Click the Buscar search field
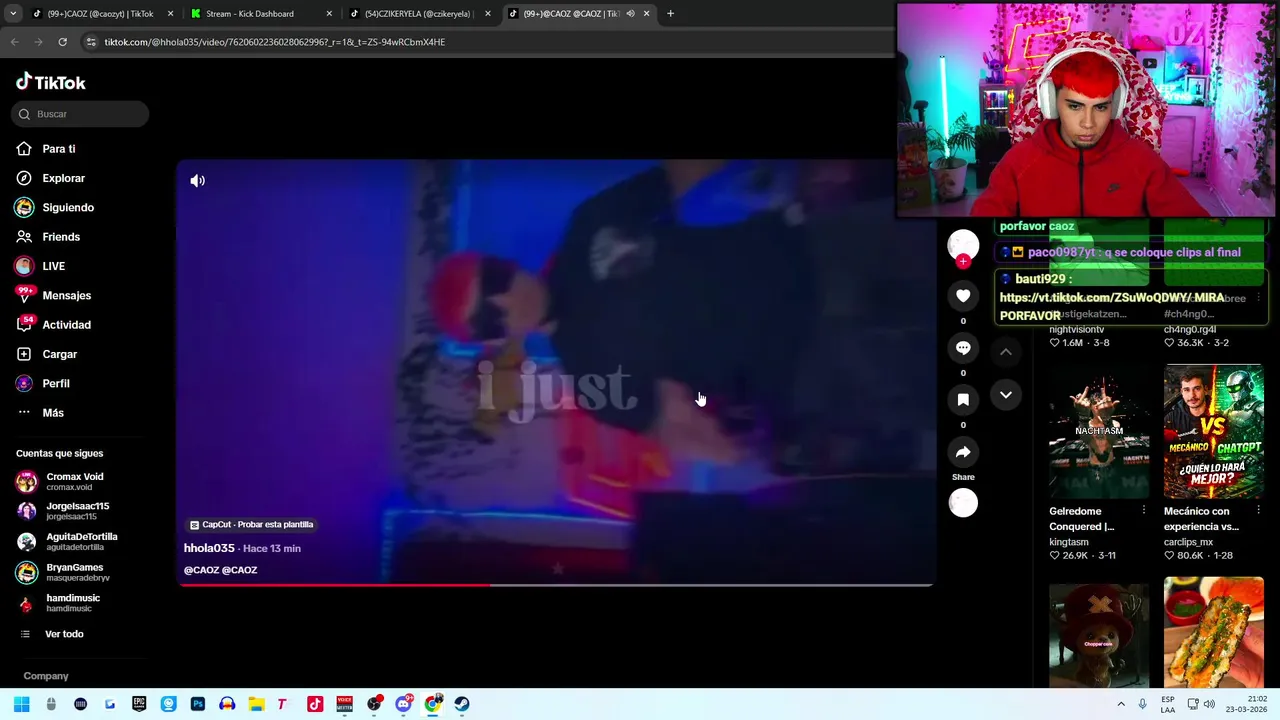This screenshot has height=720, width=1280. 80,114
